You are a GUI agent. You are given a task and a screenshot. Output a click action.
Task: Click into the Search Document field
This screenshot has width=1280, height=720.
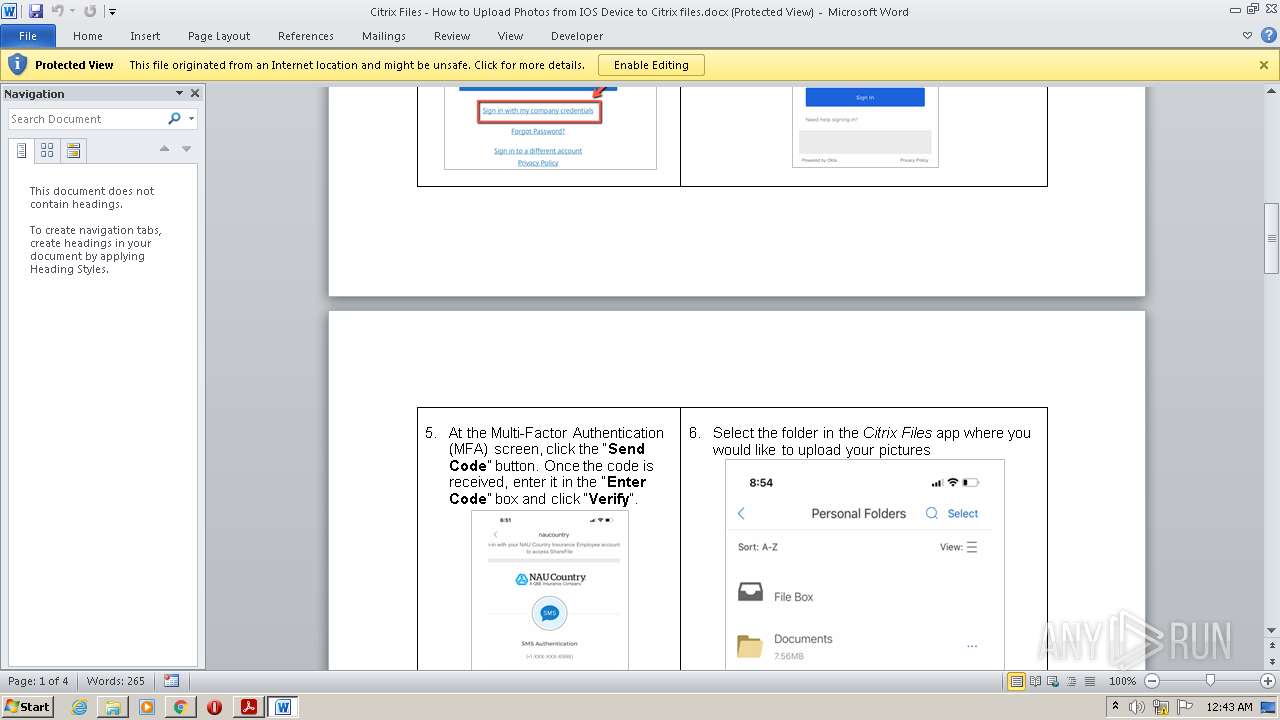point(86,119)
